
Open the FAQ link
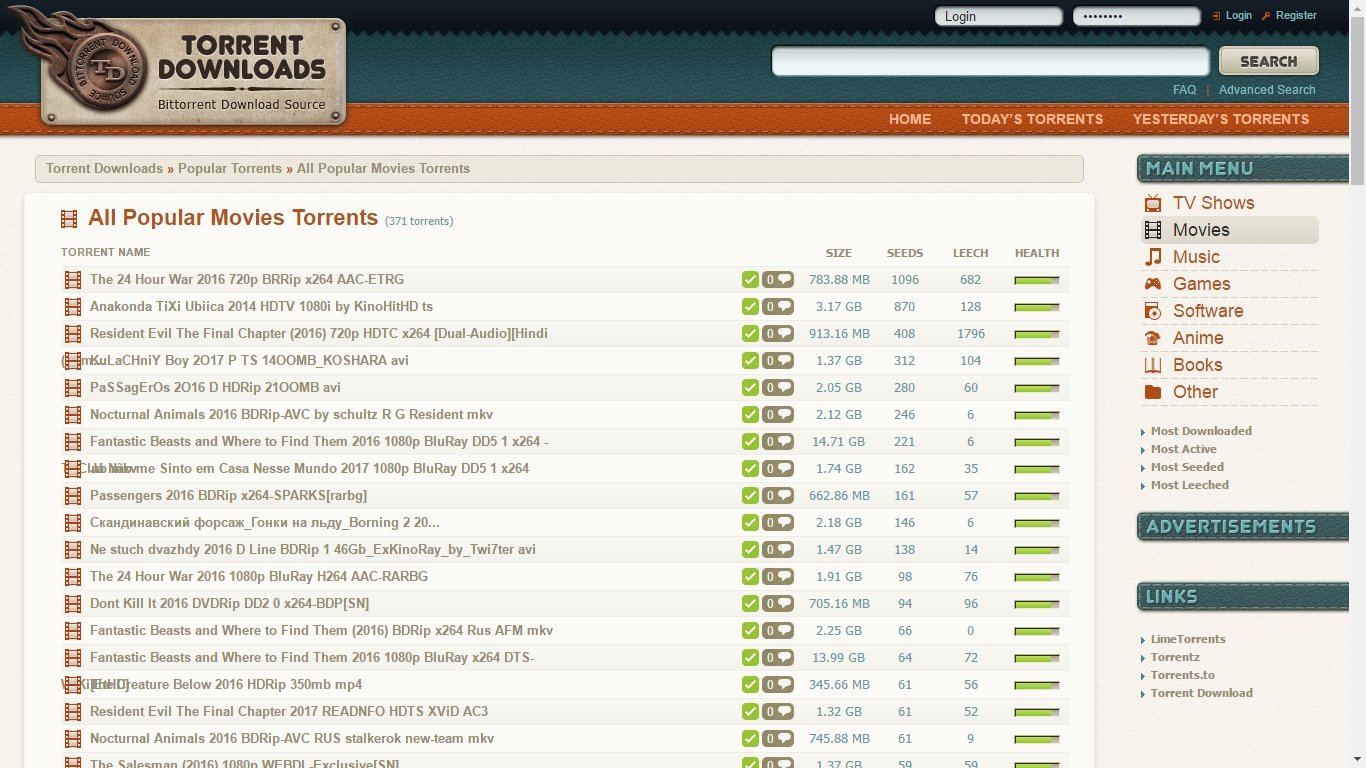click(x=1184, y=90)
